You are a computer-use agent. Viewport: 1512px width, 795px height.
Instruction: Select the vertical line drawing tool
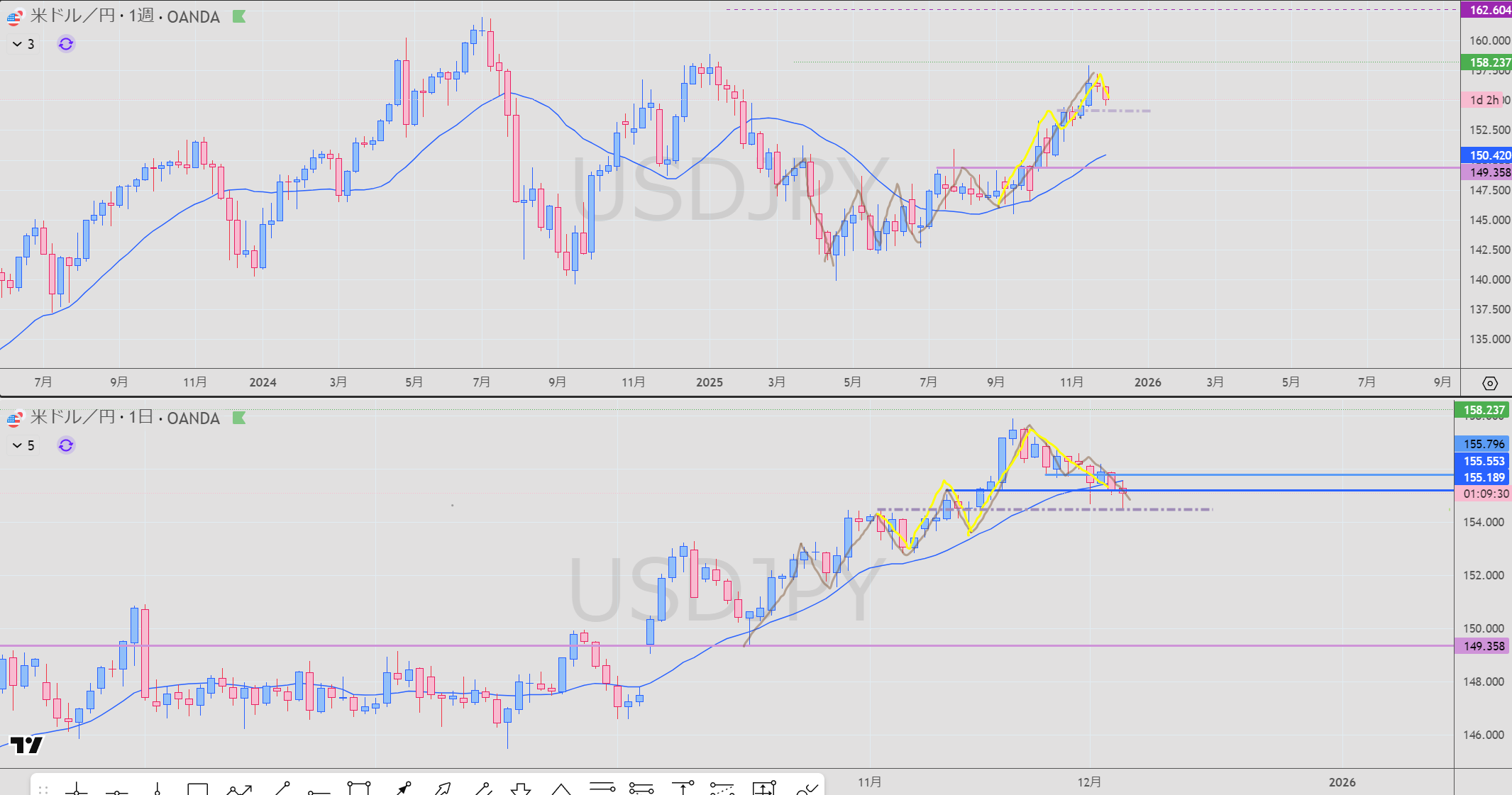pyautogui.click(x=158, y=789)
